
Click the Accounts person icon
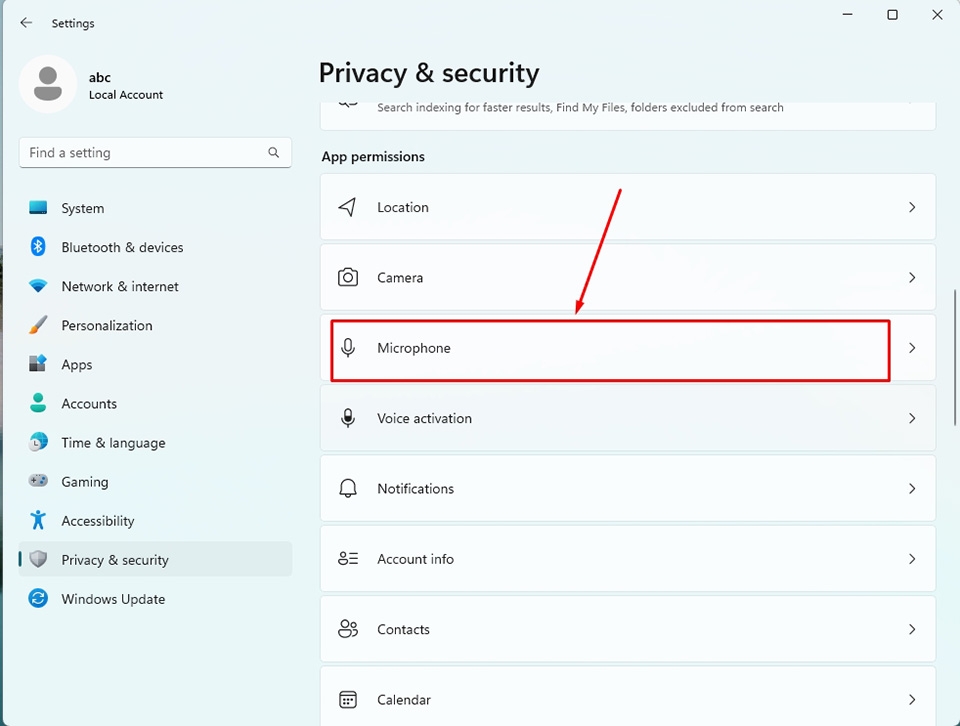[x=38, y=403]
